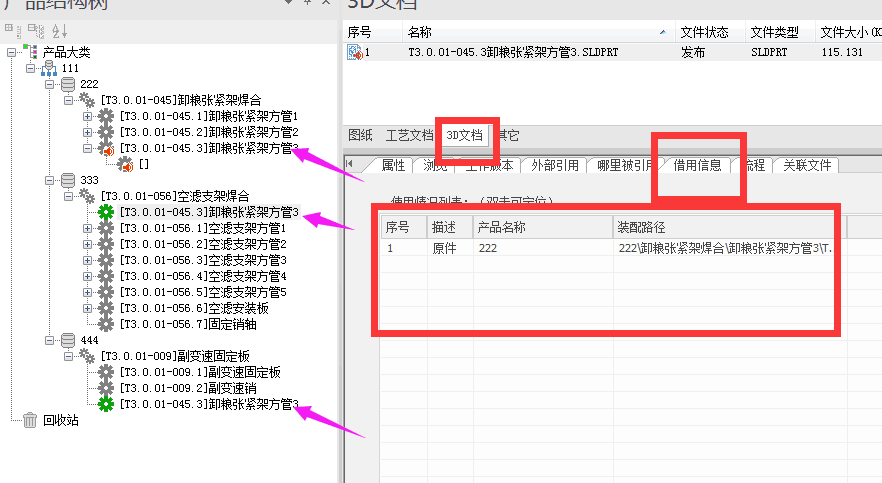Expand the T3.0.01-056.4 空滤支架方管4 node
The height and width of the screenshot is (483, 882).
click(87, 276)
